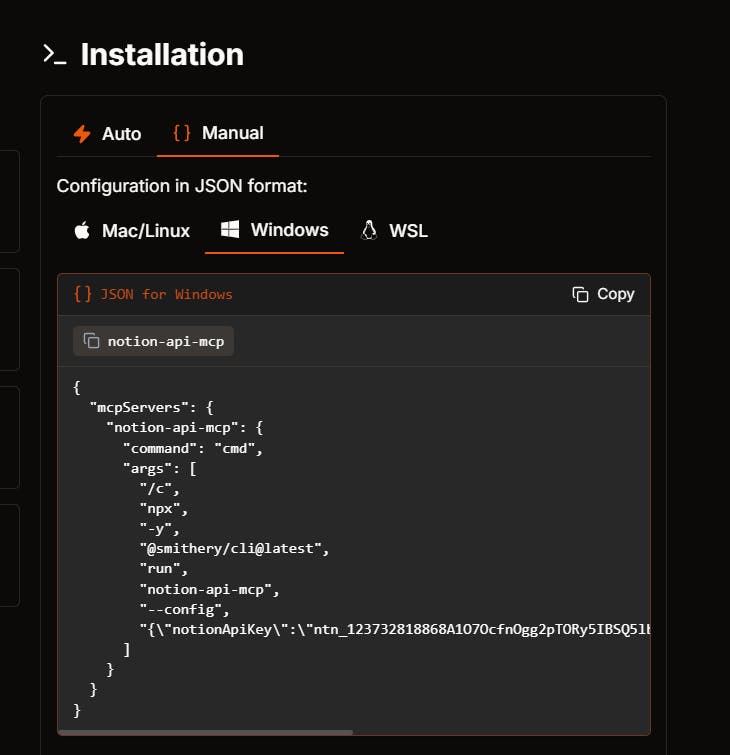
Task: Click the horizontal scrollbar under the code
Action: tap(206, 732)
